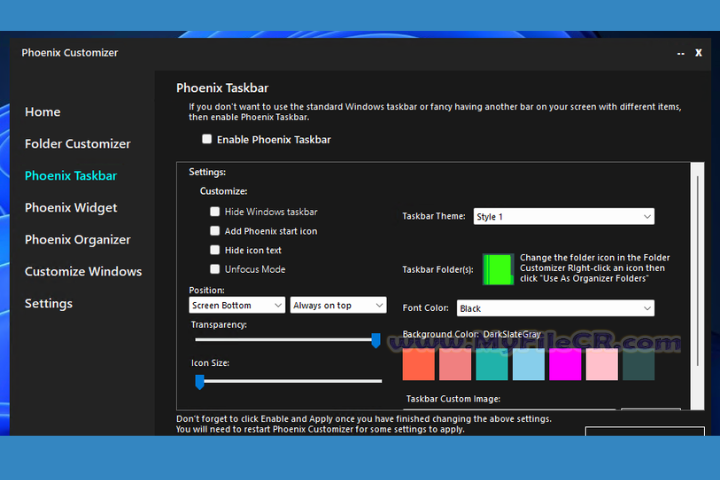Pick the sky blue background swatch

pos(529,364)
